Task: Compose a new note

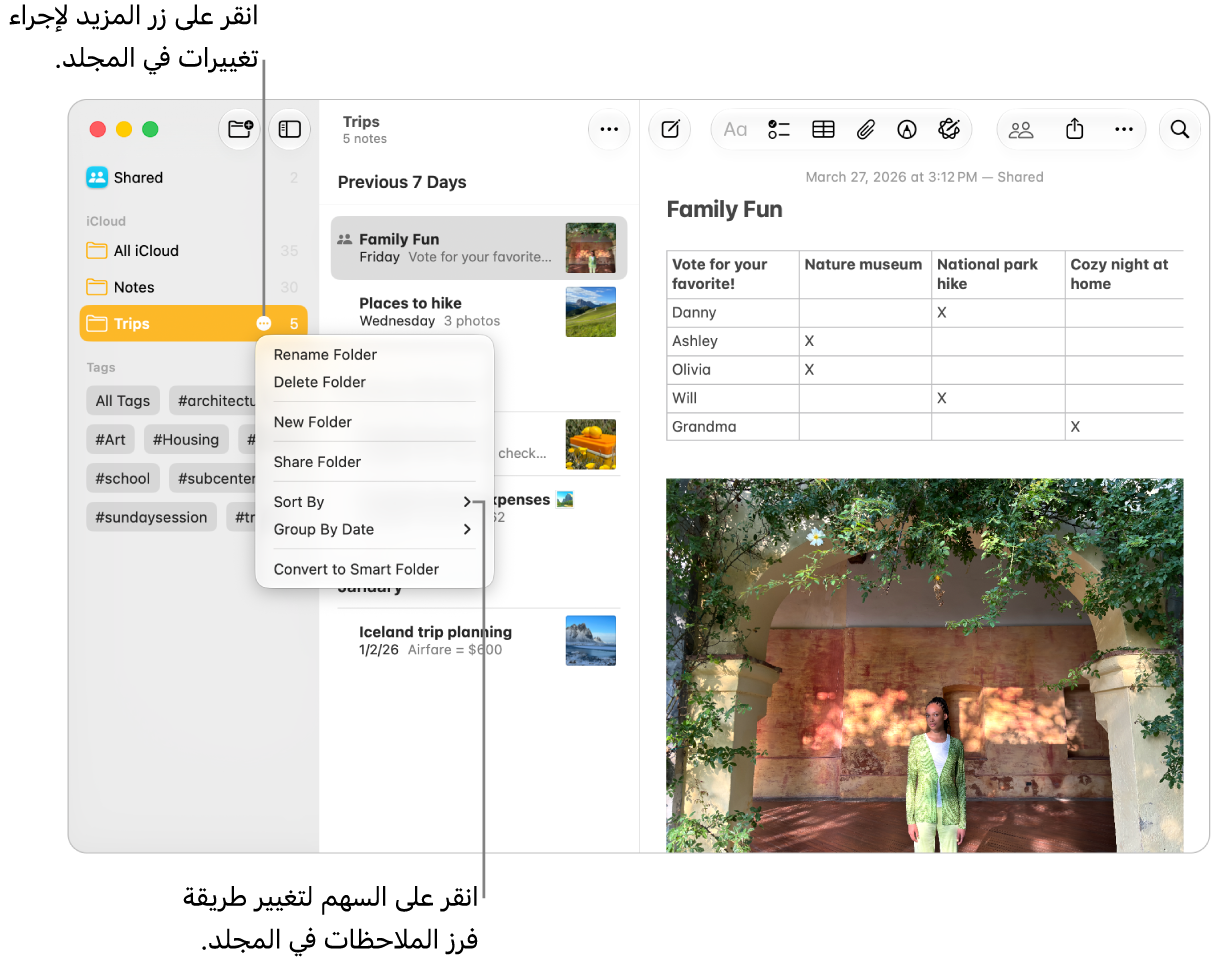Action: (x=670, y=129)
